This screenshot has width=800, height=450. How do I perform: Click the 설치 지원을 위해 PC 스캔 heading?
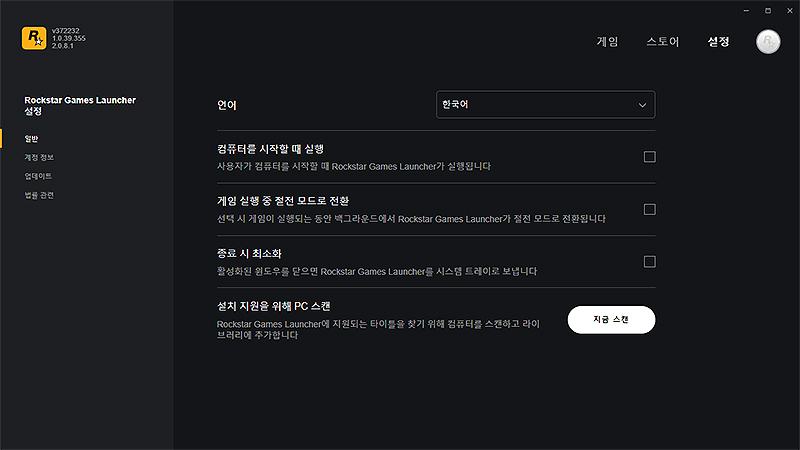[273, 306]
